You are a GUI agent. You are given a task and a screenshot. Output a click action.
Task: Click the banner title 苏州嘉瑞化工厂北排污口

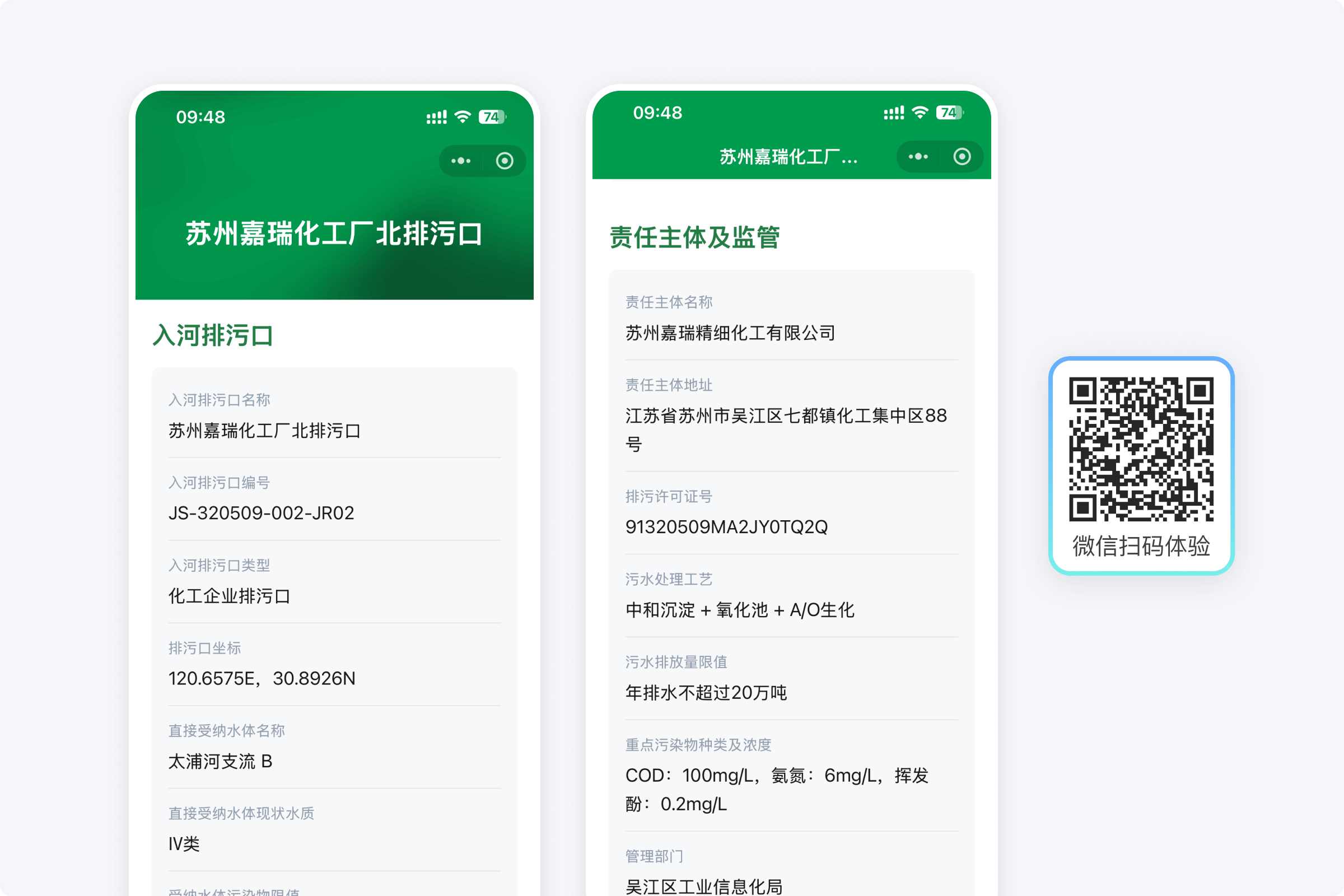click(334, 234)
